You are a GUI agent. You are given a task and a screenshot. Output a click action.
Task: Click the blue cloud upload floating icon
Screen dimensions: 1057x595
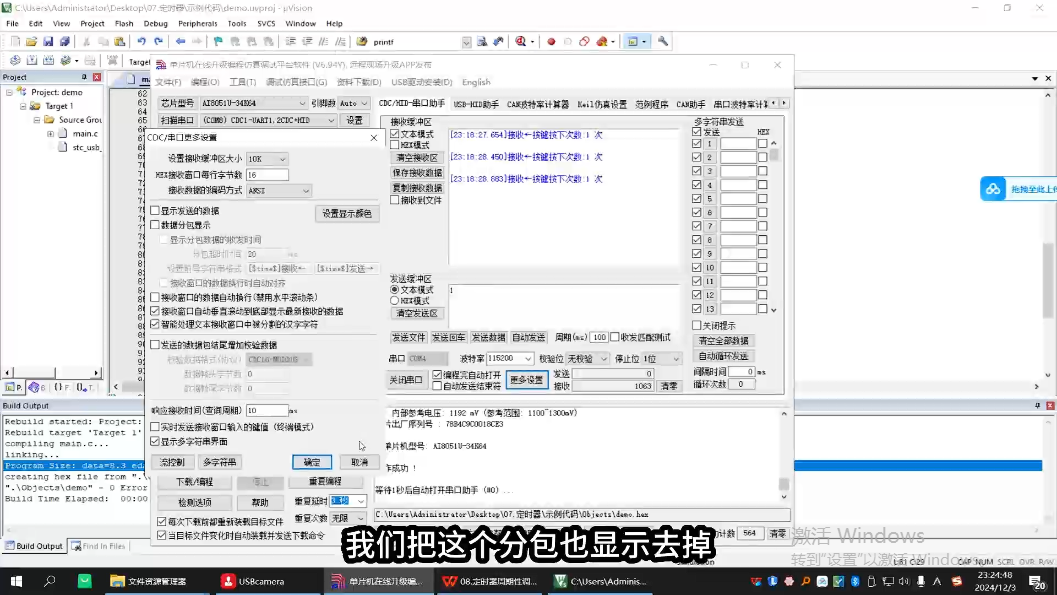pos(993,189)
